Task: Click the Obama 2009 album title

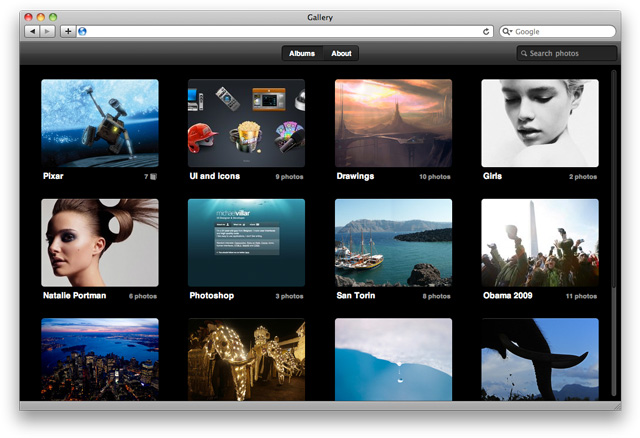Action: pos(507,296)
